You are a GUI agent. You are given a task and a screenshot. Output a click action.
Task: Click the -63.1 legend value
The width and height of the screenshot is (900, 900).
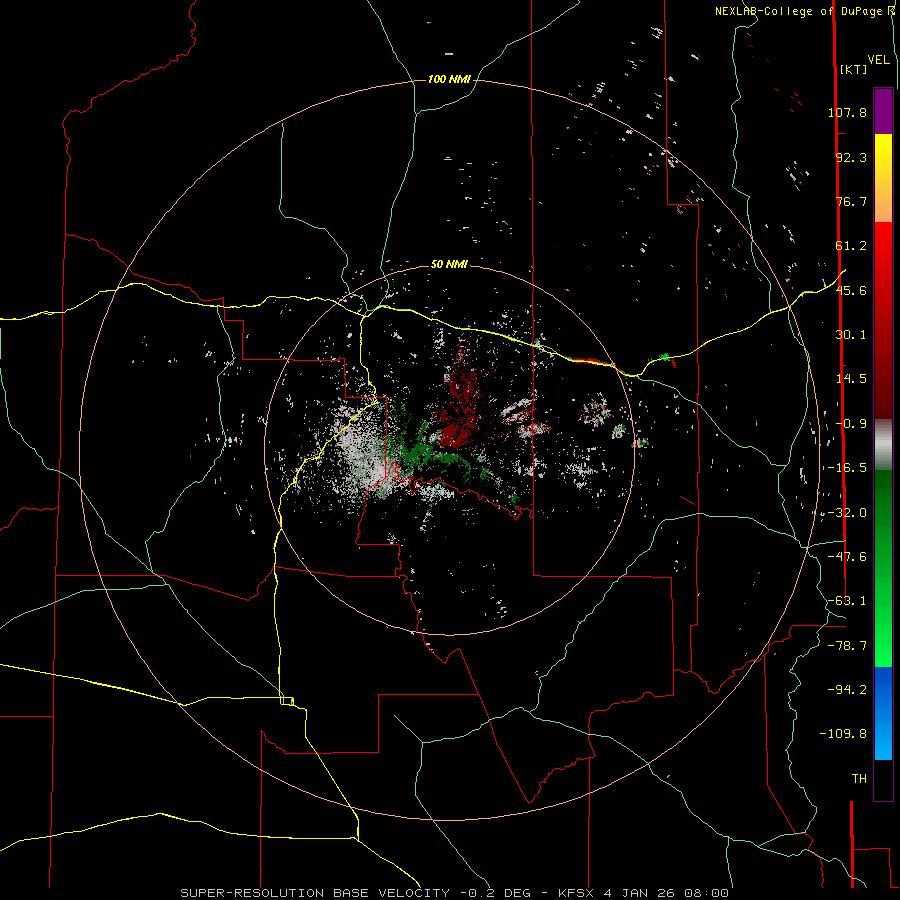(847, 601)
